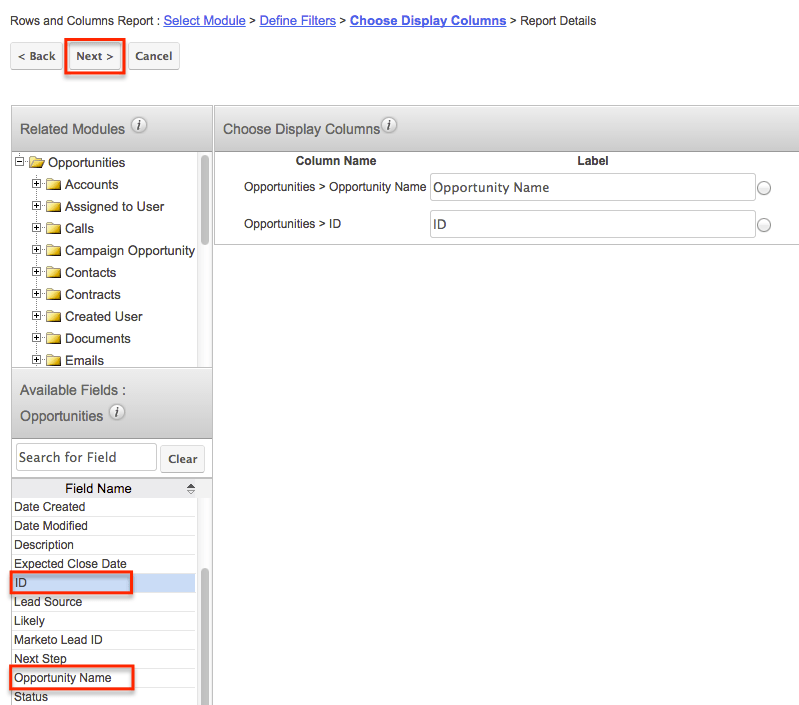799x705 pixels.
Task: Select Documents in module tree
Action: (x=98, y=338)
